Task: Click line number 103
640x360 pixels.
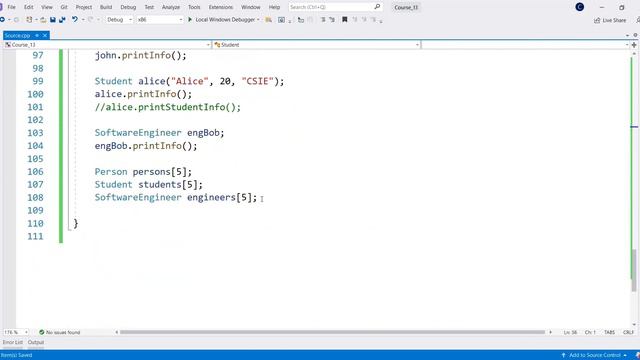Action: 35,133
